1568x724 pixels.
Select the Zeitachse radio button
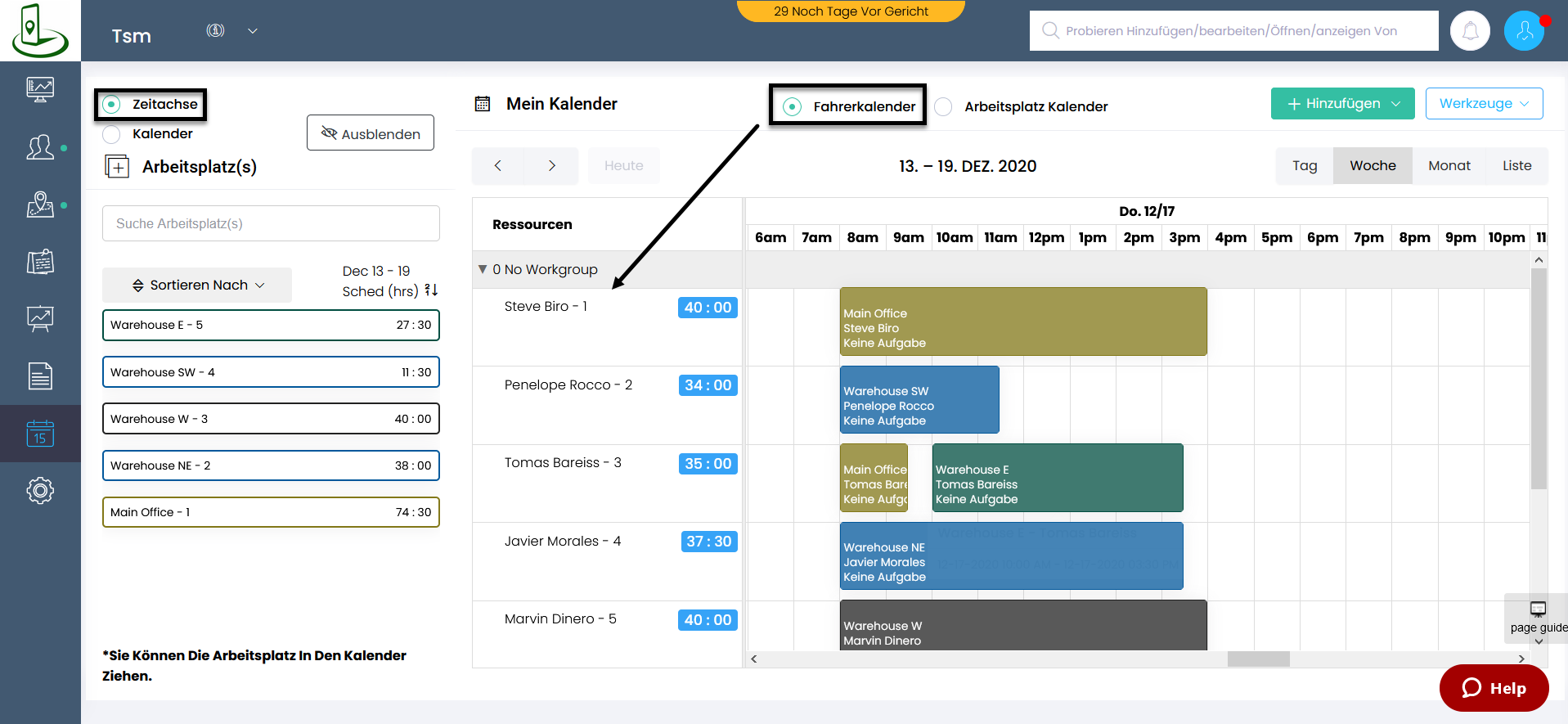pos(112,105)
